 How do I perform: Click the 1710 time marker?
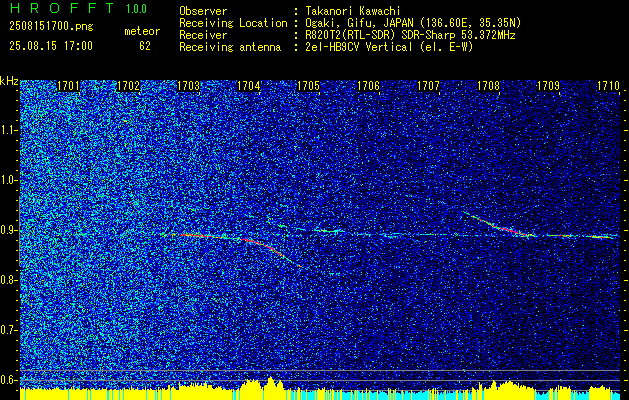(608, 86)
